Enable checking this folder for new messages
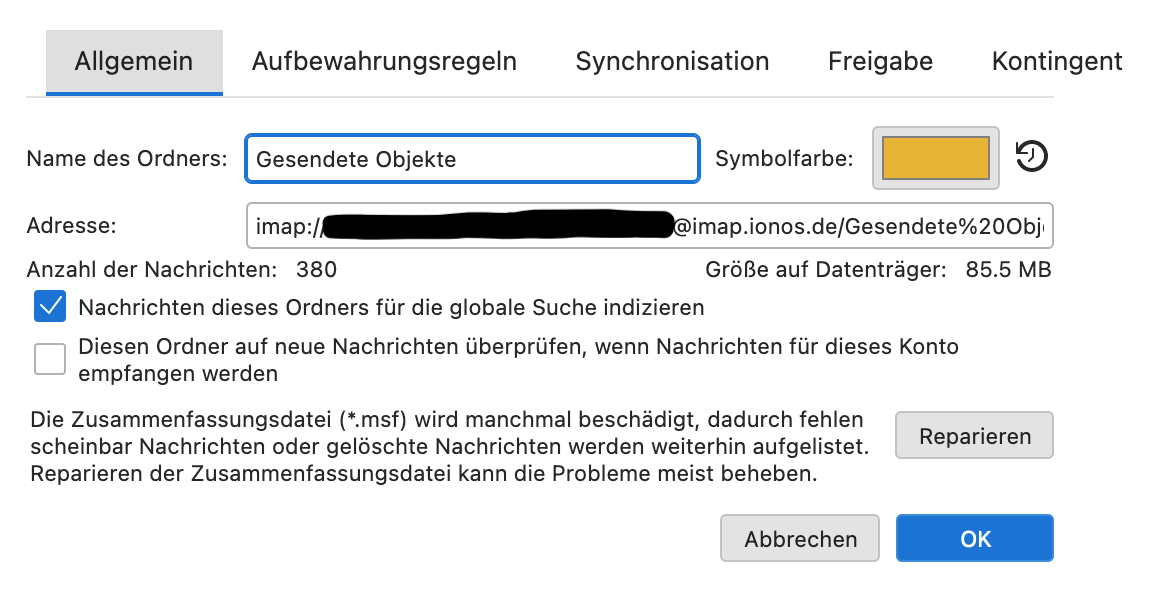Screen dimensions: 1154x590 [x=50, y=357]
